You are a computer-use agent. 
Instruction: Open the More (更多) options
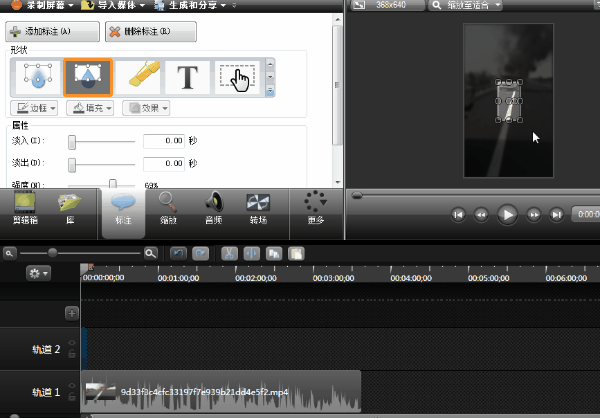(x=316, y=208)
